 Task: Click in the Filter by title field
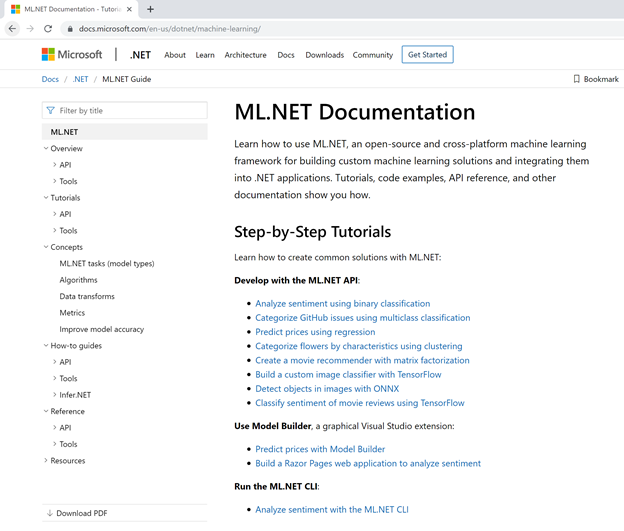pos(125,110)
